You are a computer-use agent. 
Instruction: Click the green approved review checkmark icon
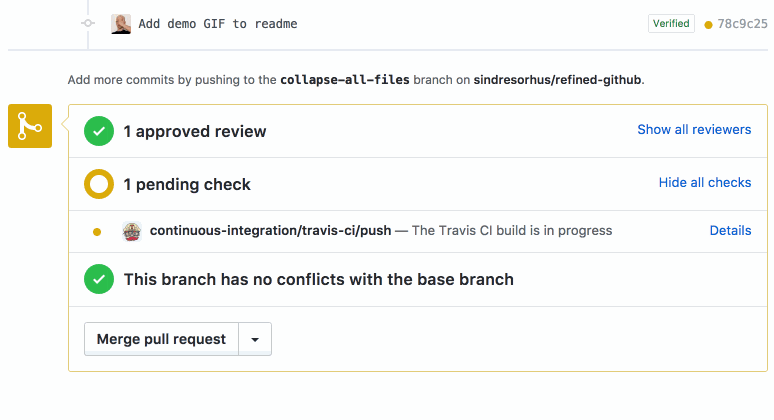click(x=99, y=131)
